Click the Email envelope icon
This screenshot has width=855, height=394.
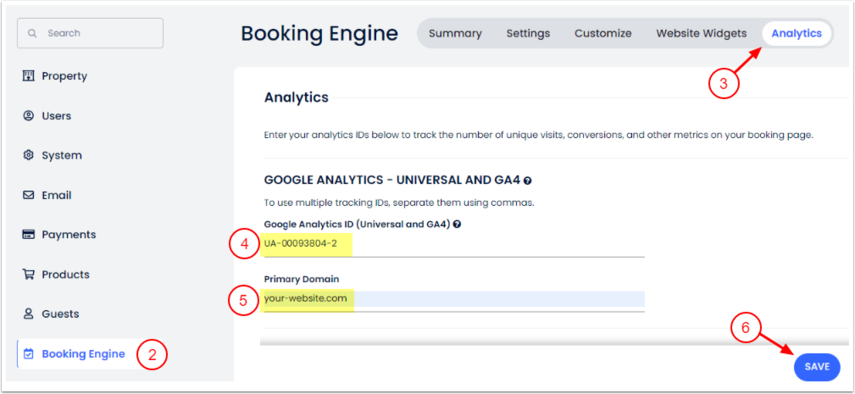coord(28,195)
